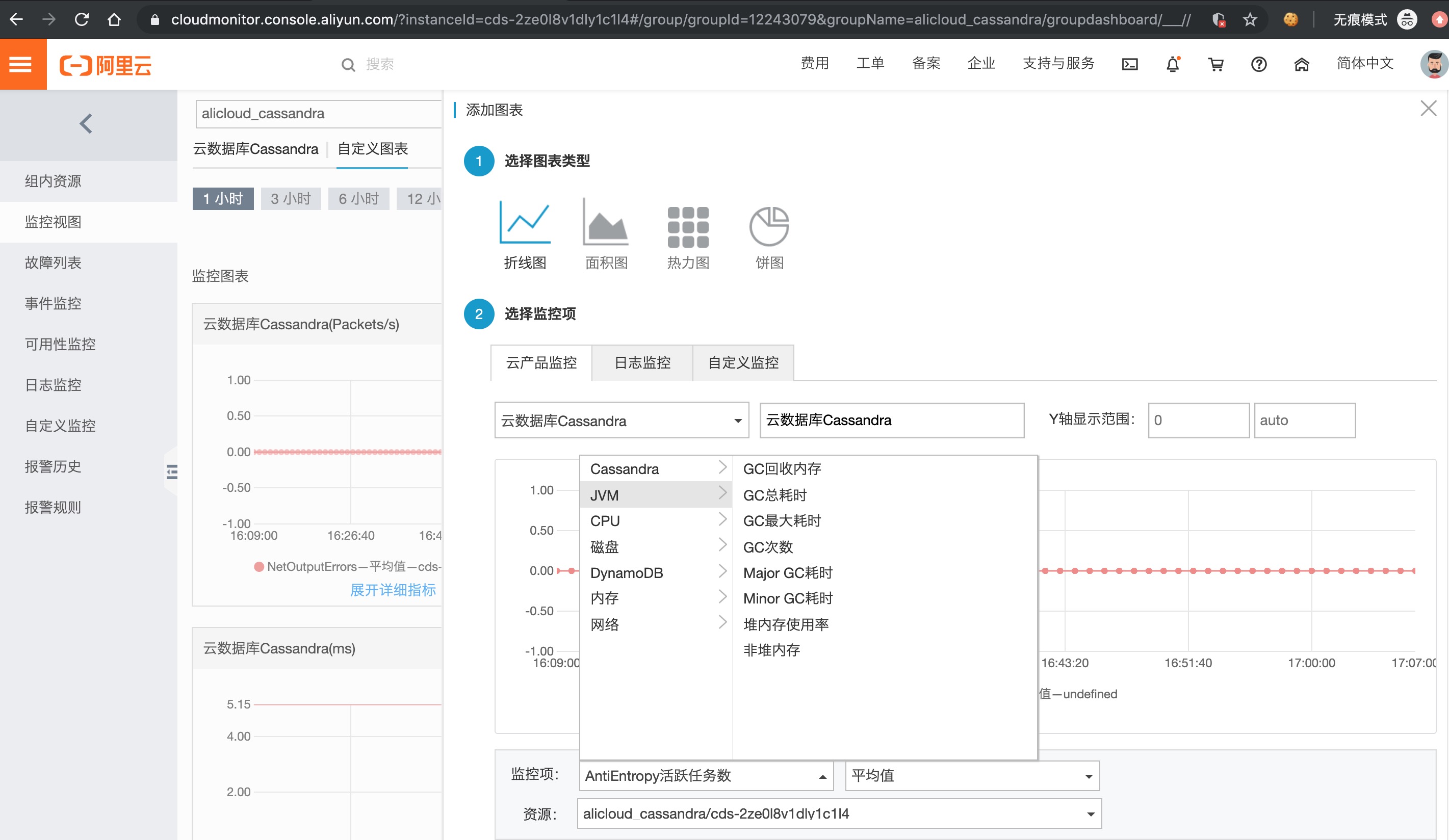The image size is (1449, 840).
Task: Close the 添加图表 panel
Action: pyautogui.click(x=1428, y=108)
